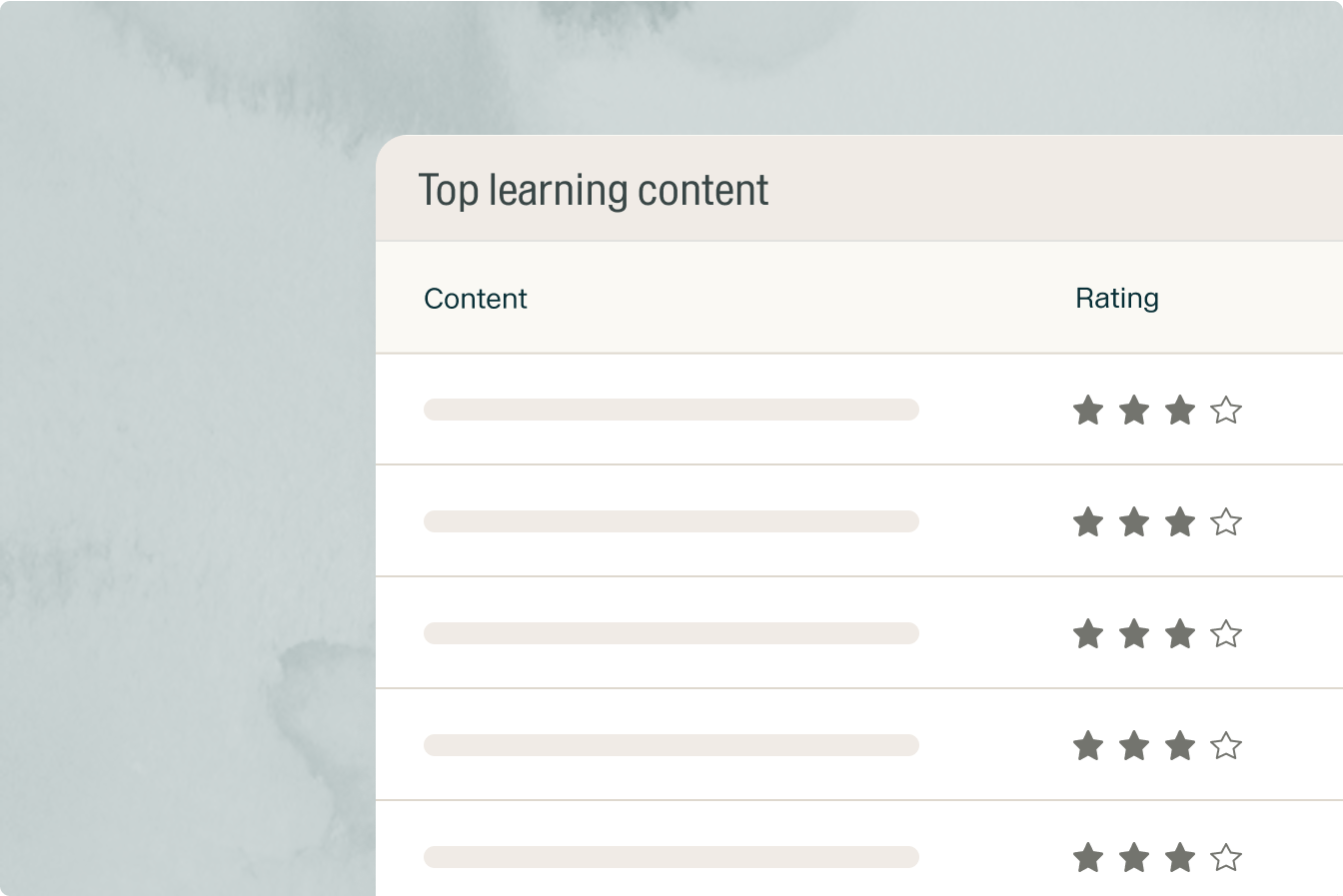
Task: Open the fourth content row placeholder
Action: tap(671, 745)
